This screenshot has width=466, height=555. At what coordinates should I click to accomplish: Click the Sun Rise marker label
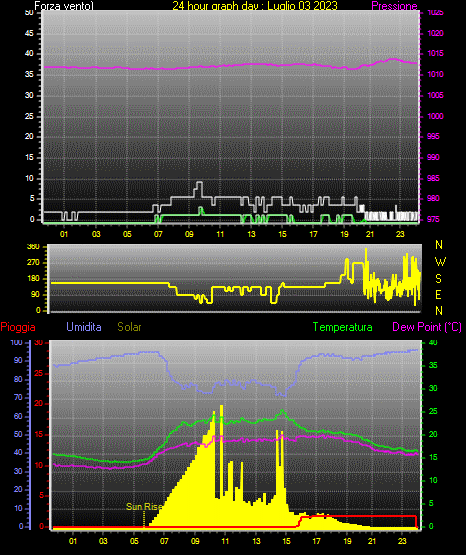point(144,507)
